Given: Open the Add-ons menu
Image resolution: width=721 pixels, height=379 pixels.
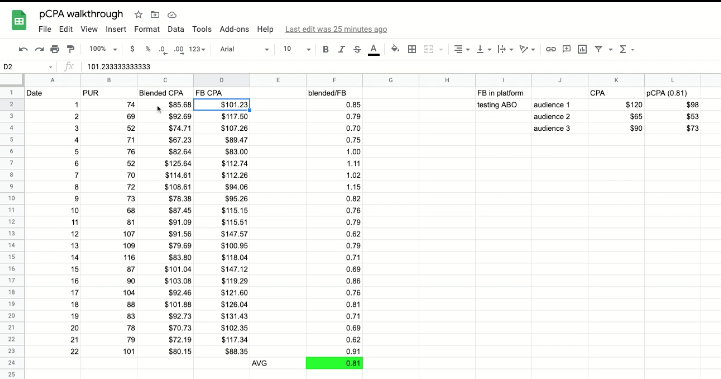Looking at the screenshot, I should point(234,29).
